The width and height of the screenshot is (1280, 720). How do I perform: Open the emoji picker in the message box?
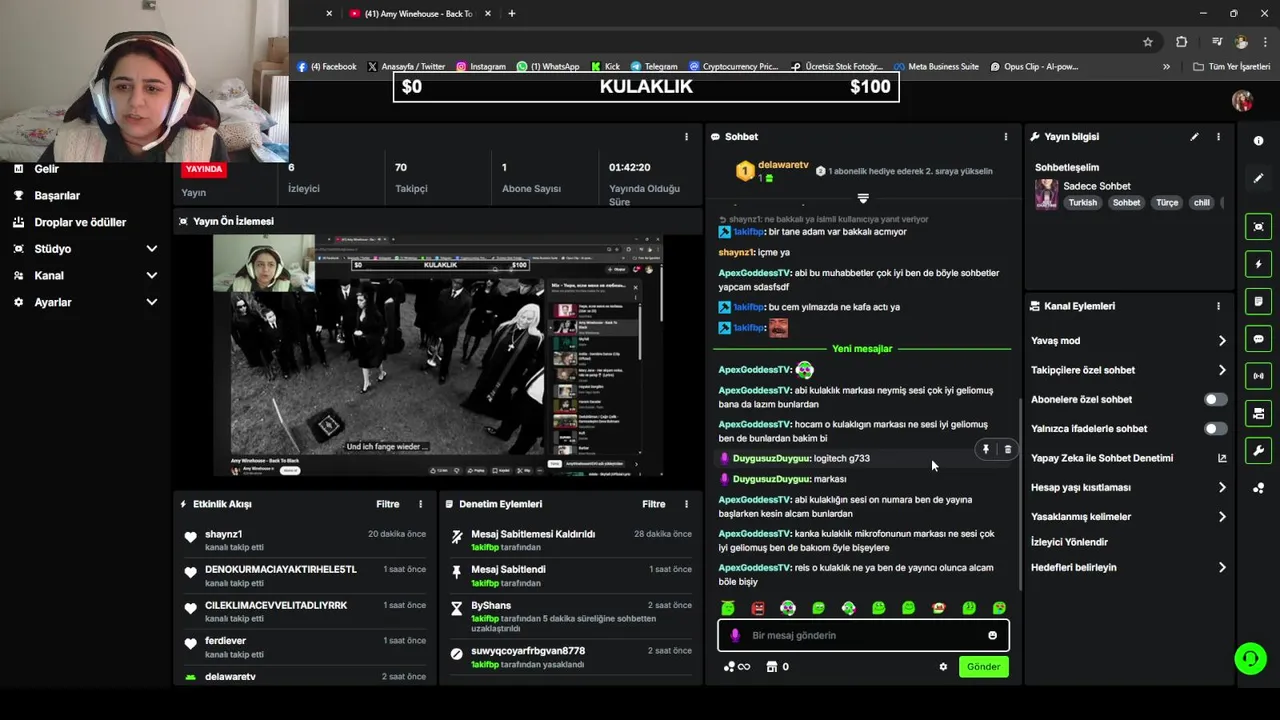(992, 635)
